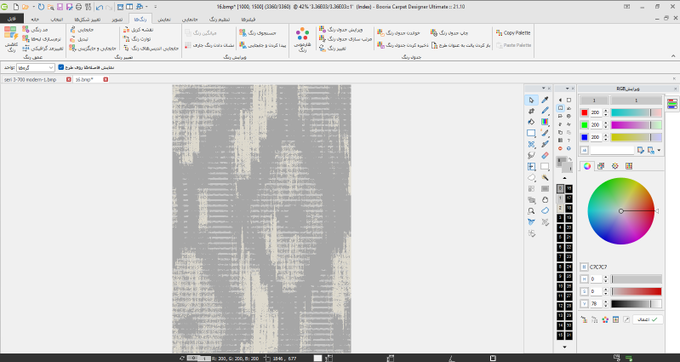Screen dimensions: 680x362
Task: Click the جستجوی رنگ color search command
Action: click(258, 33)
